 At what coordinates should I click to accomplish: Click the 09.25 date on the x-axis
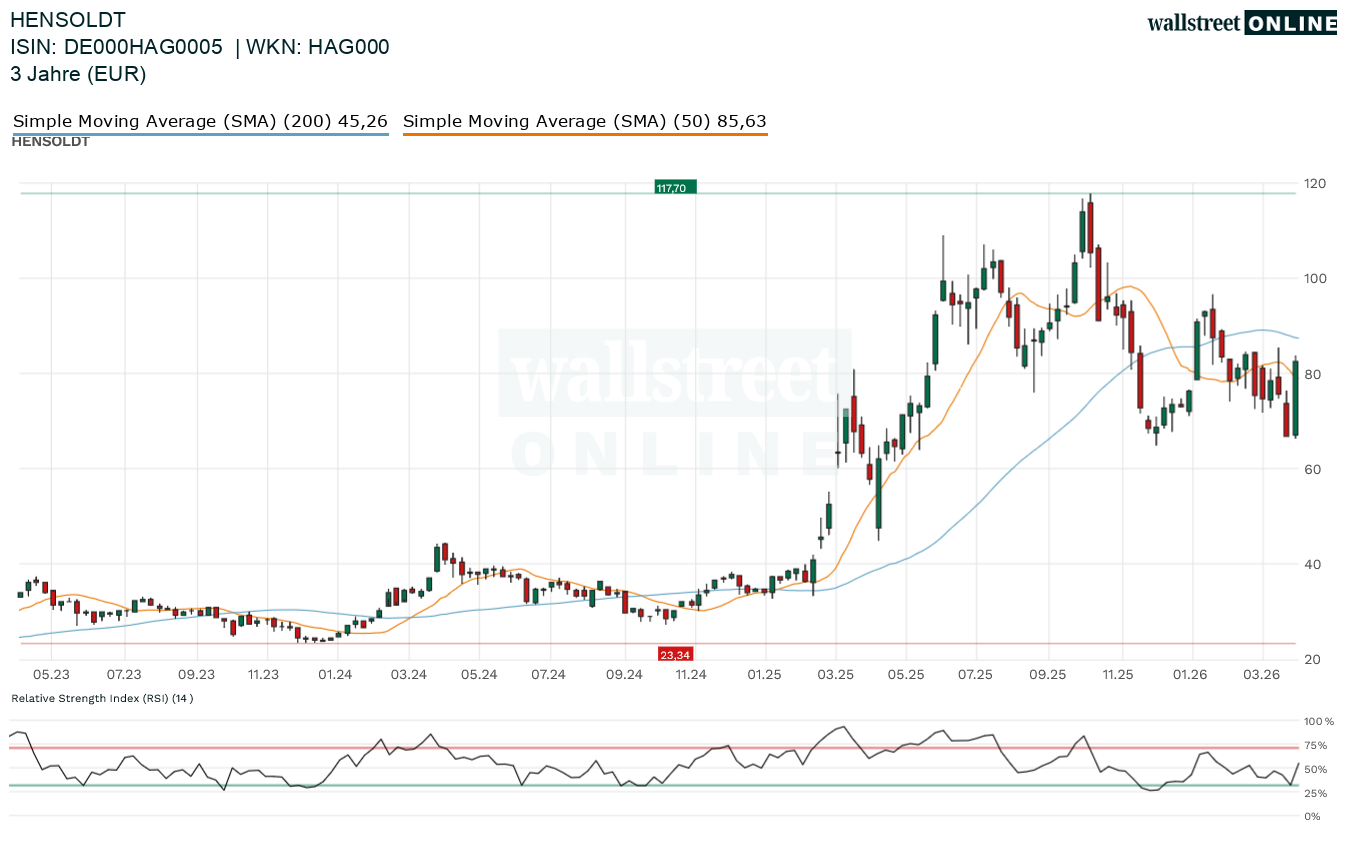click(x=1048, y=675)
